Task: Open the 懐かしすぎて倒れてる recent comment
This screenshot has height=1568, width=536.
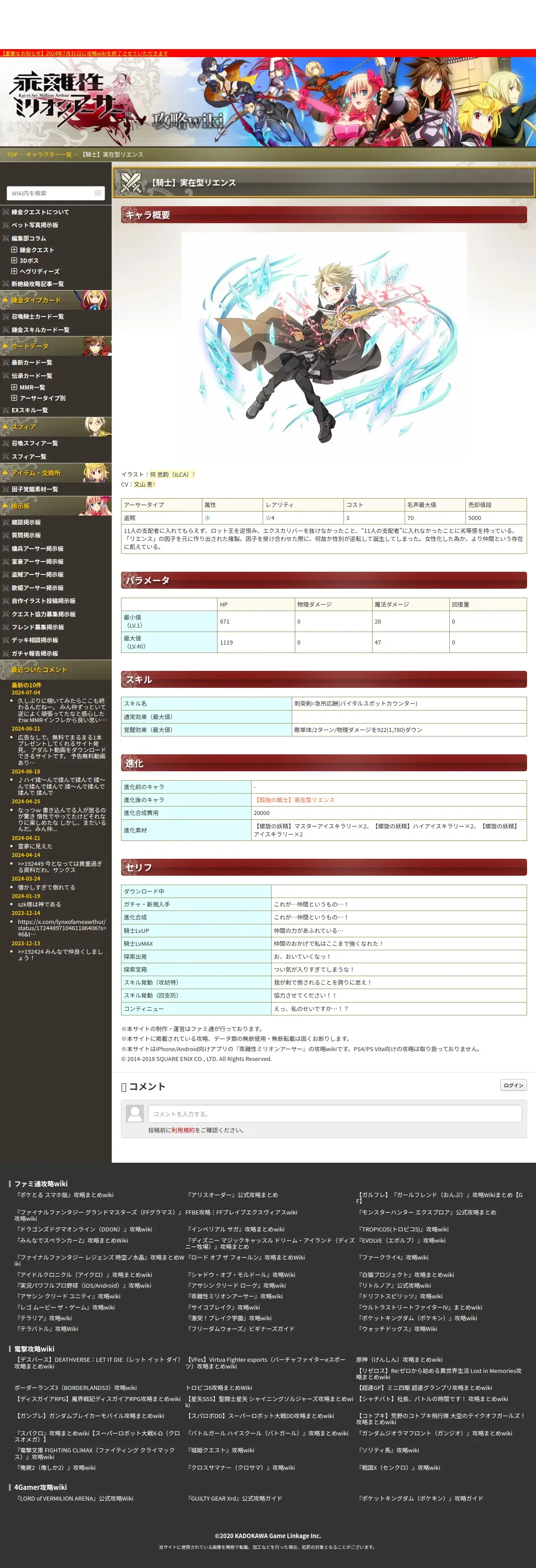Action: tap(46, 887)
